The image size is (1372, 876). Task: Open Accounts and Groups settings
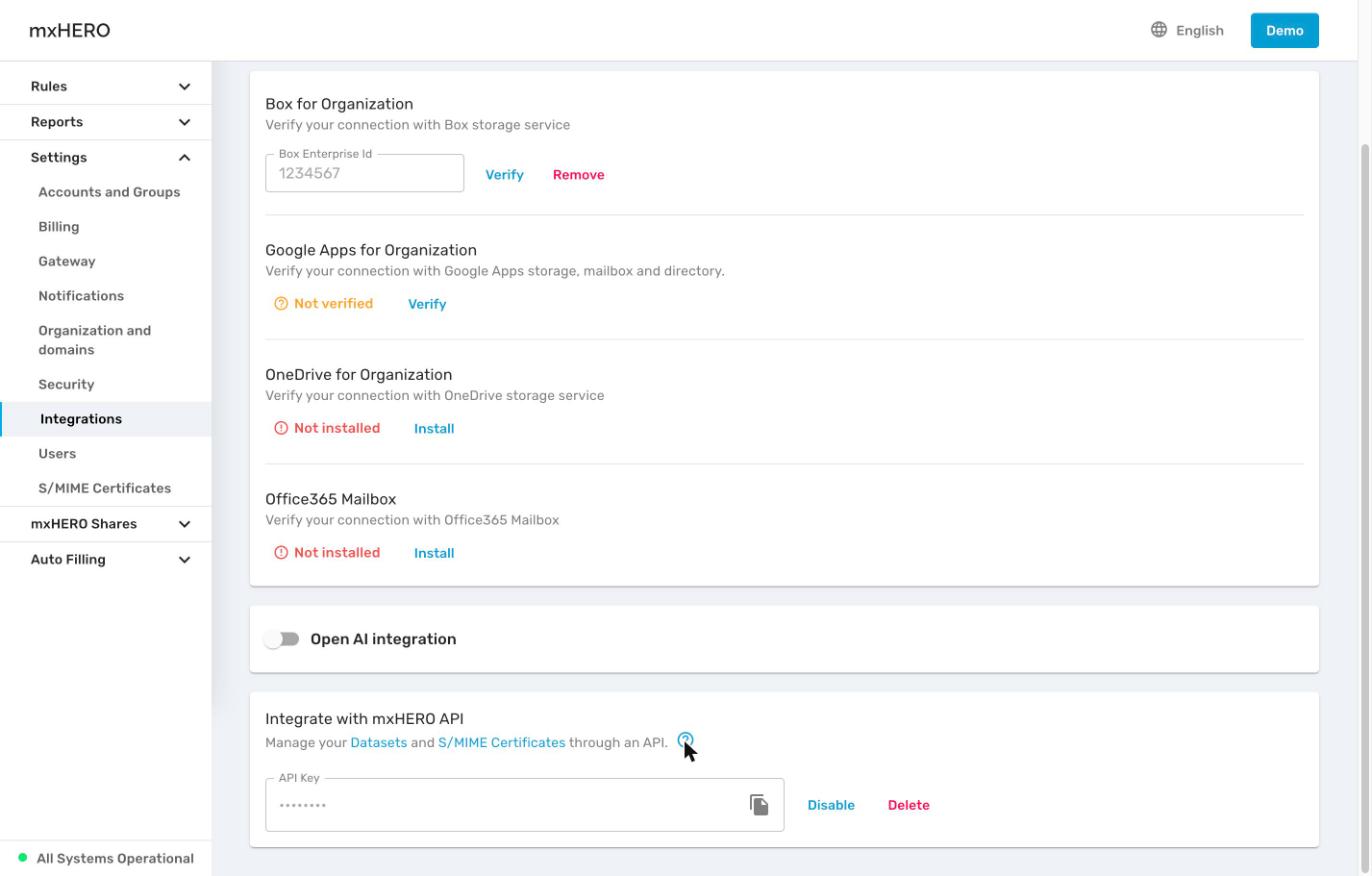pos(109,192)
